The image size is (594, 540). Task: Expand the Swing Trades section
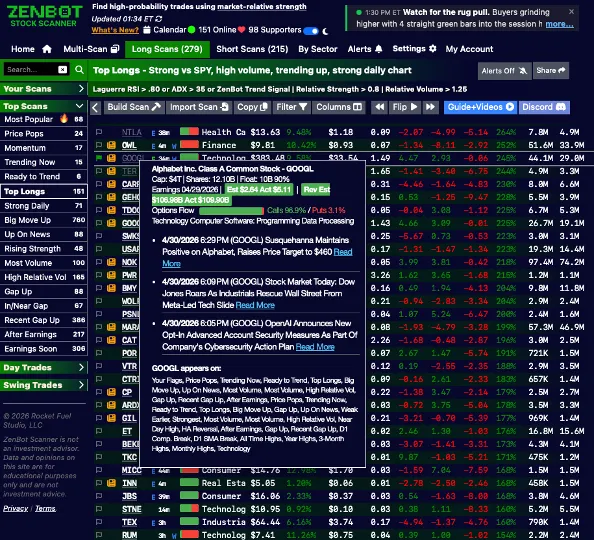(44, 385)
